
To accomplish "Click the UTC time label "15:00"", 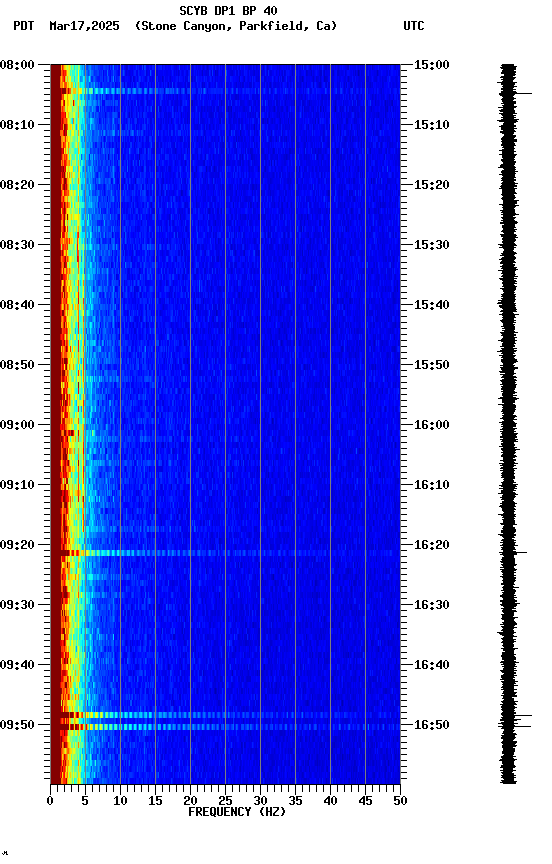I will click(431, 65).
